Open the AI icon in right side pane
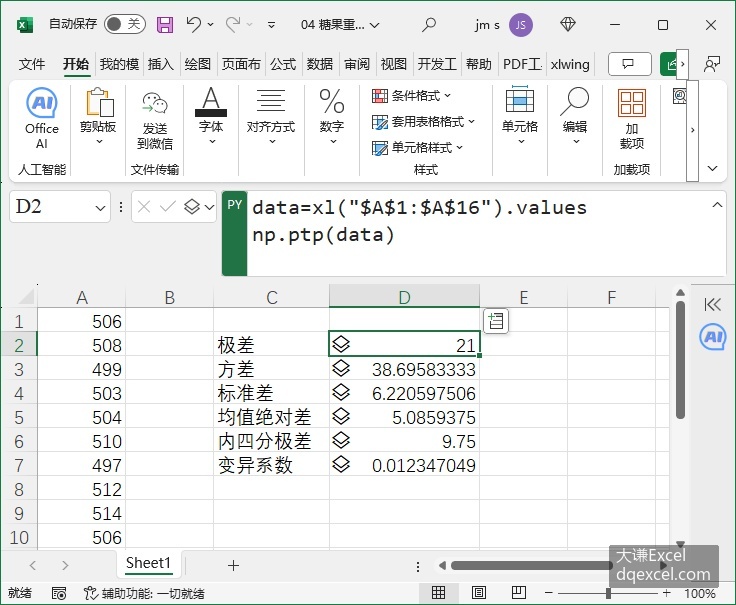736x605 pixels. tap(713, 337)
